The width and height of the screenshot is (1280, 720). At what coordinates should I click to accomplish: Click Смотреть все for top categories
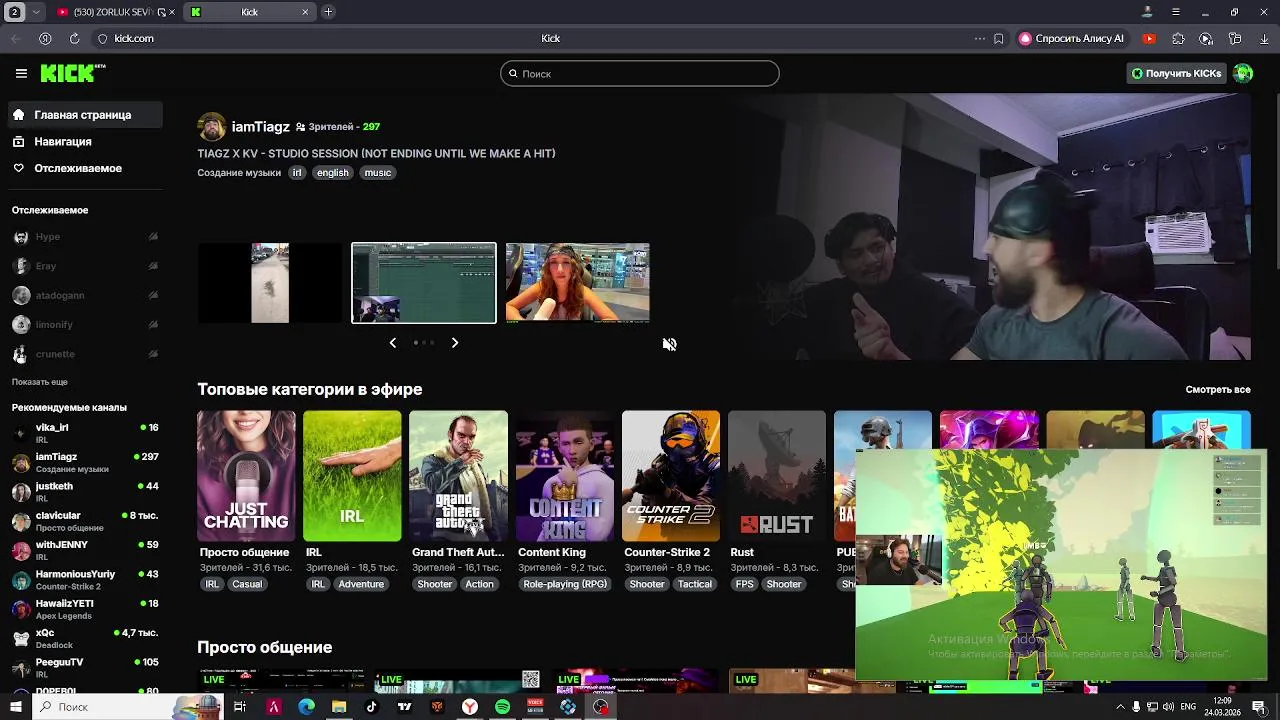pos(1218,390)
